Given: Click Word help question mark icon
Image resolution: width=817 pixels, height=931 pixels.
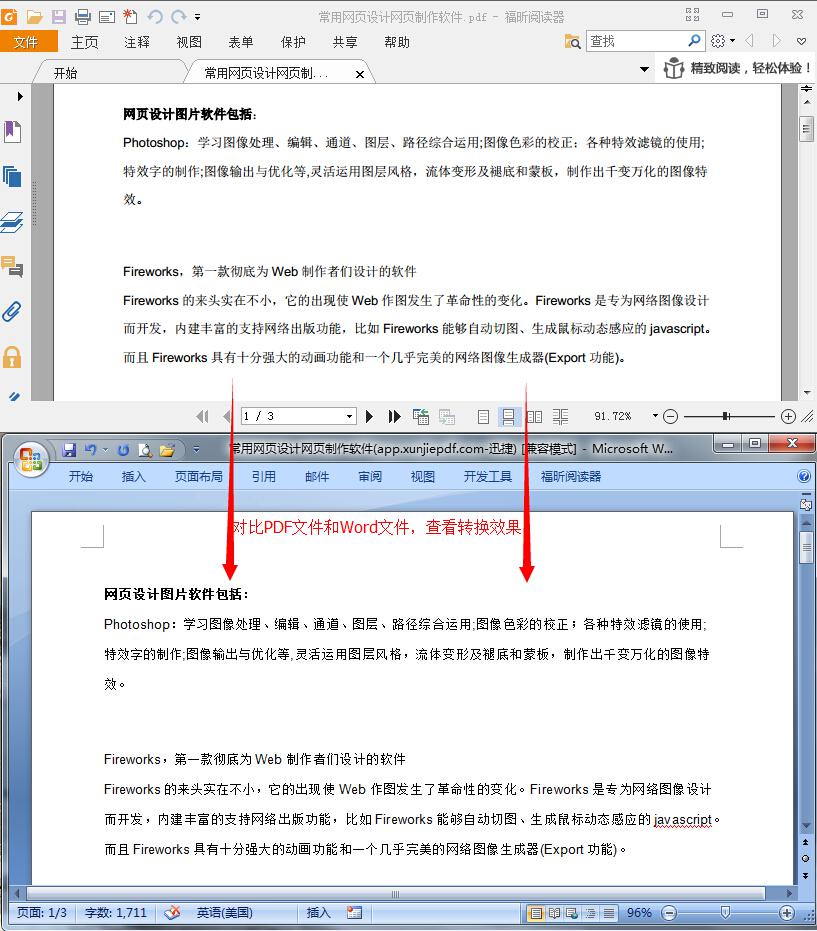Looking at the screenshot, I should [803, 476].
